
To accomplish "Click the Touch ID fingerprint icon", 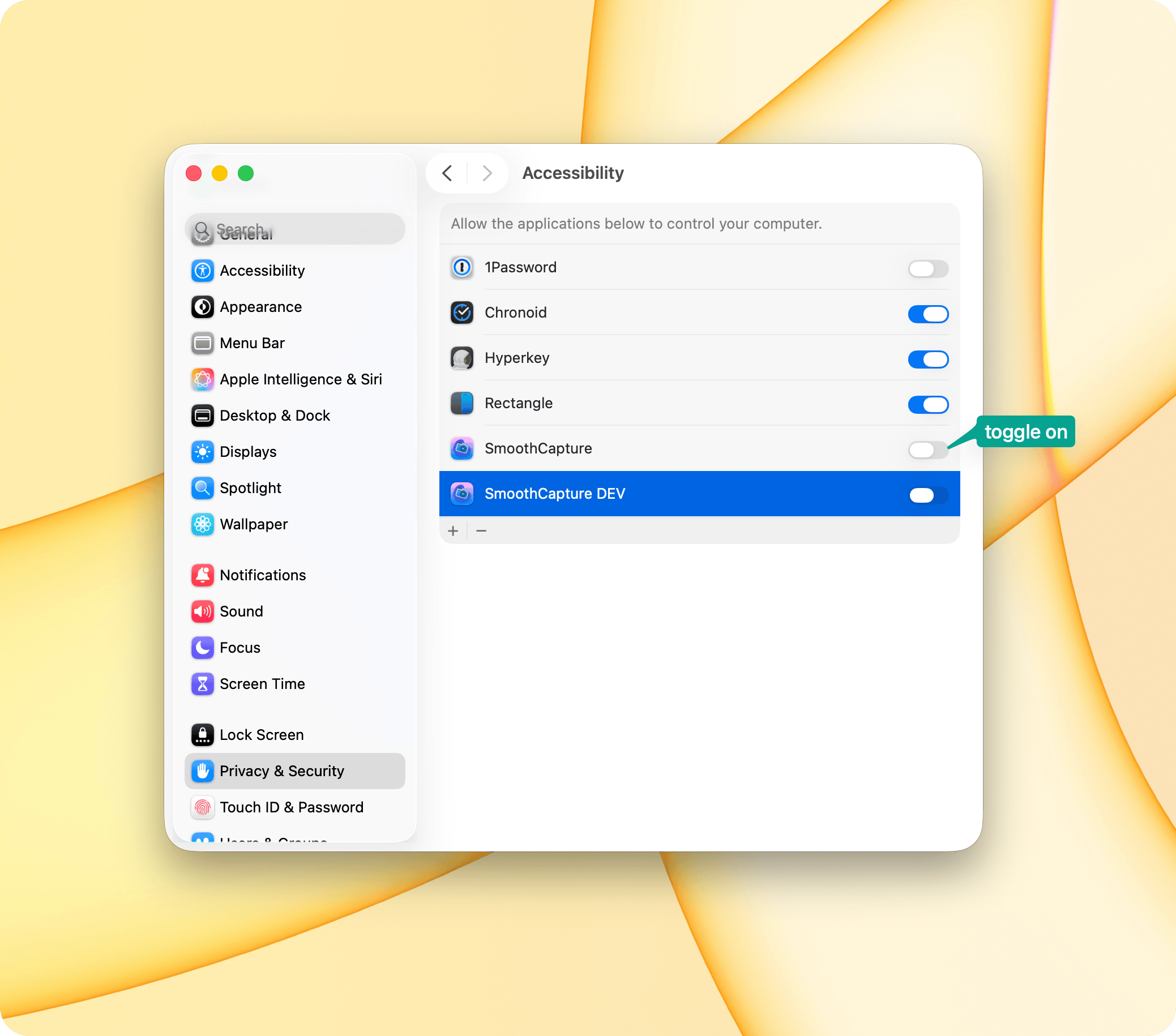I will 203,807.
